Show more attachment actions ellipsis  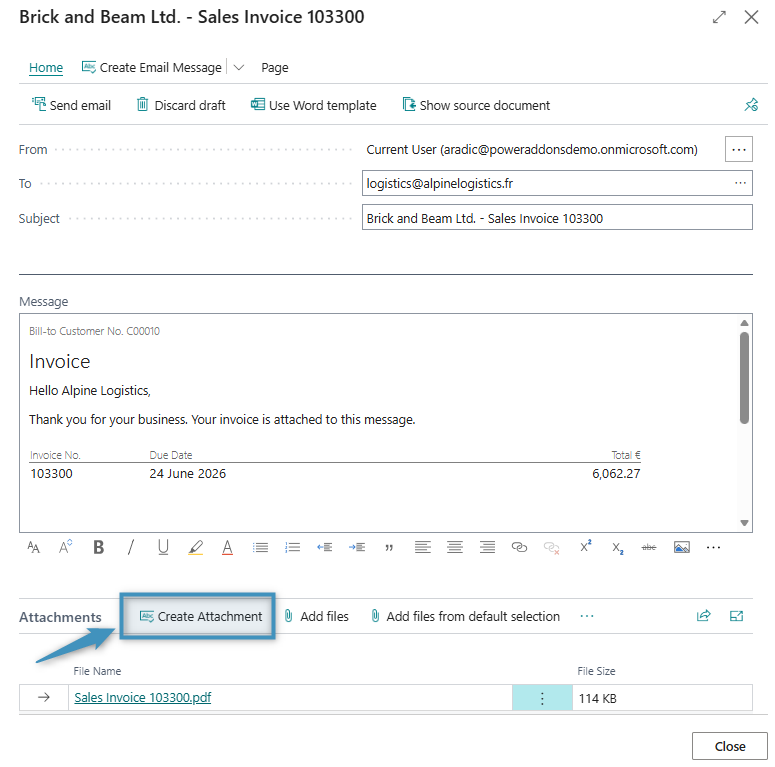(587, 616)
